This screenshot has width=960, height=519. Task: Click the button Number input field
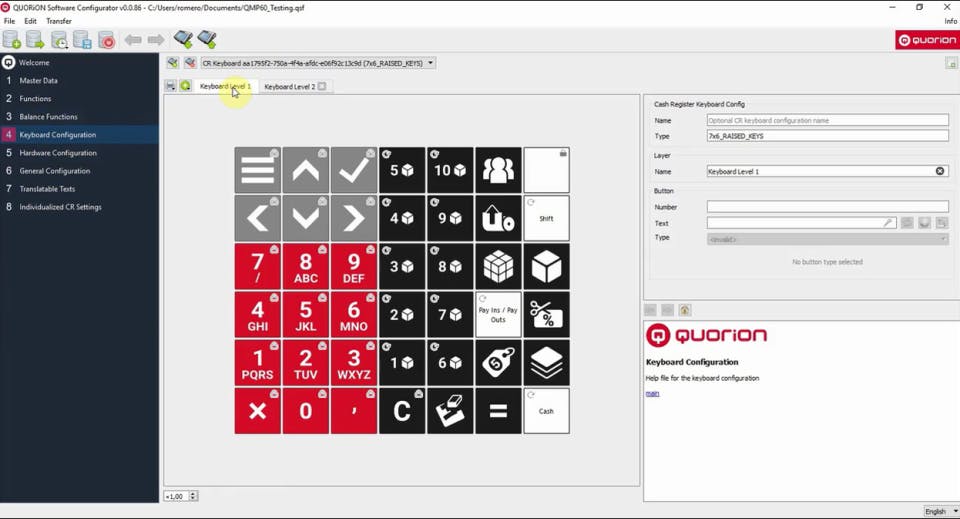click(827, 207)
